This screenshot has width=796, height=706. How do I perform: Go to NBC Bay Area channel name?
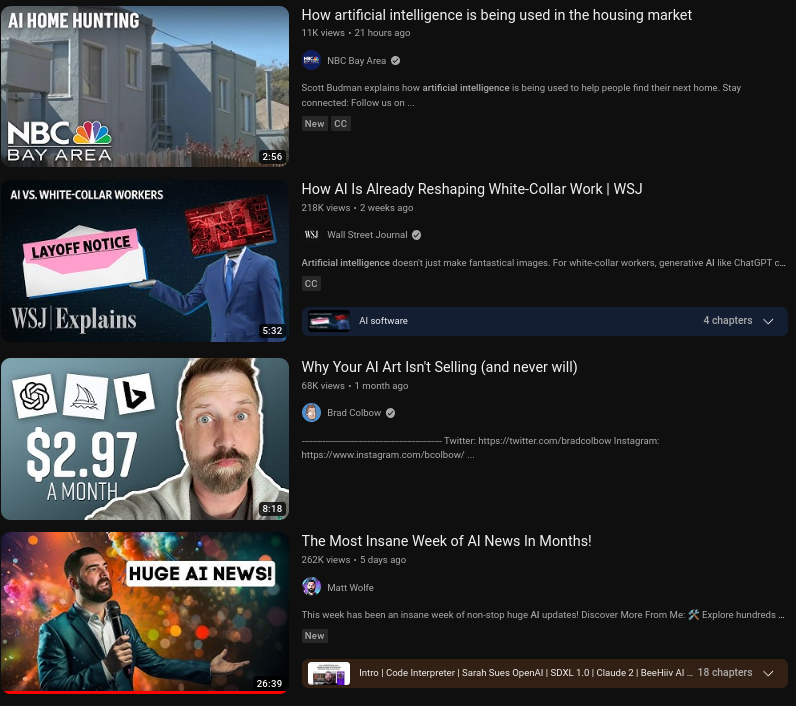(356, 60)
